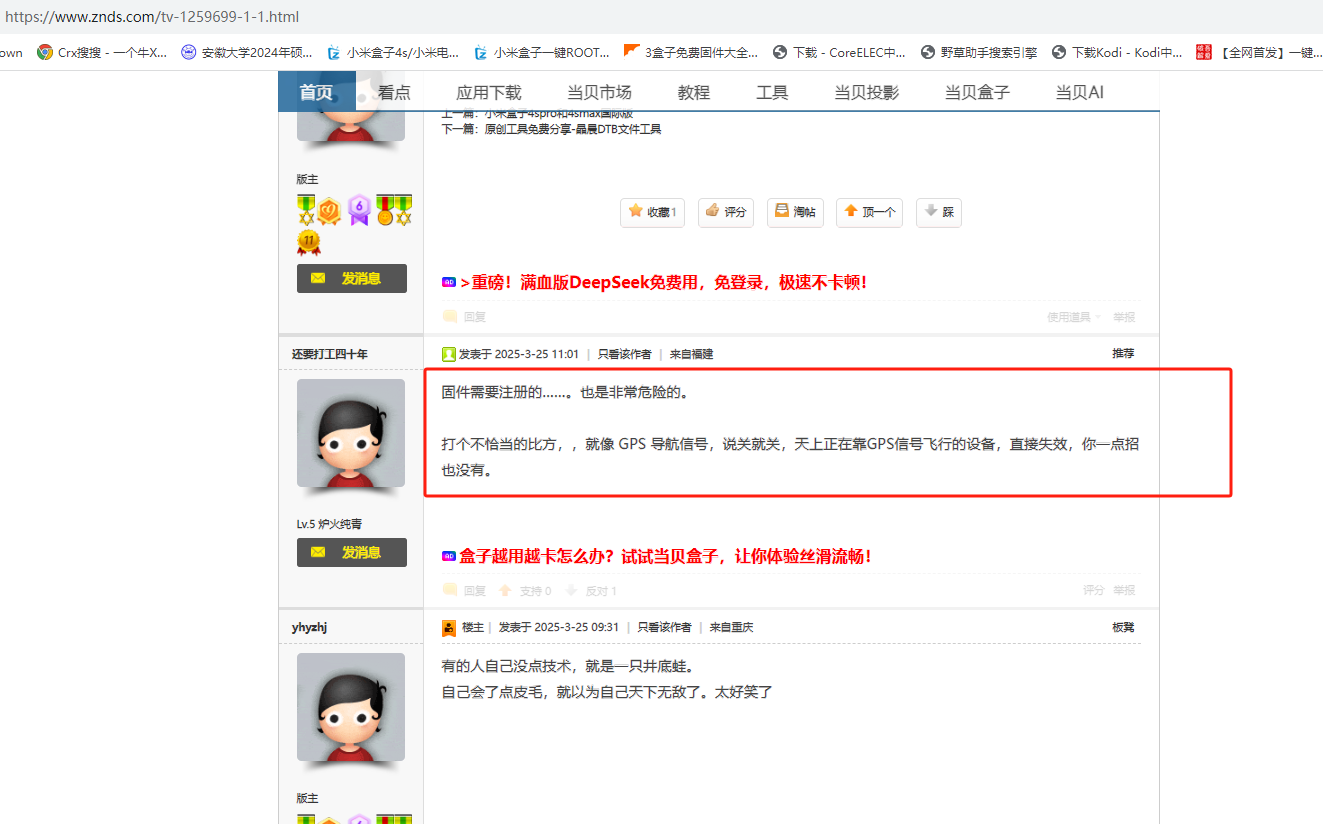Click avatar of user 还要打工四十年
This screenshot has width=1323, height=824.
coord(350,433)
